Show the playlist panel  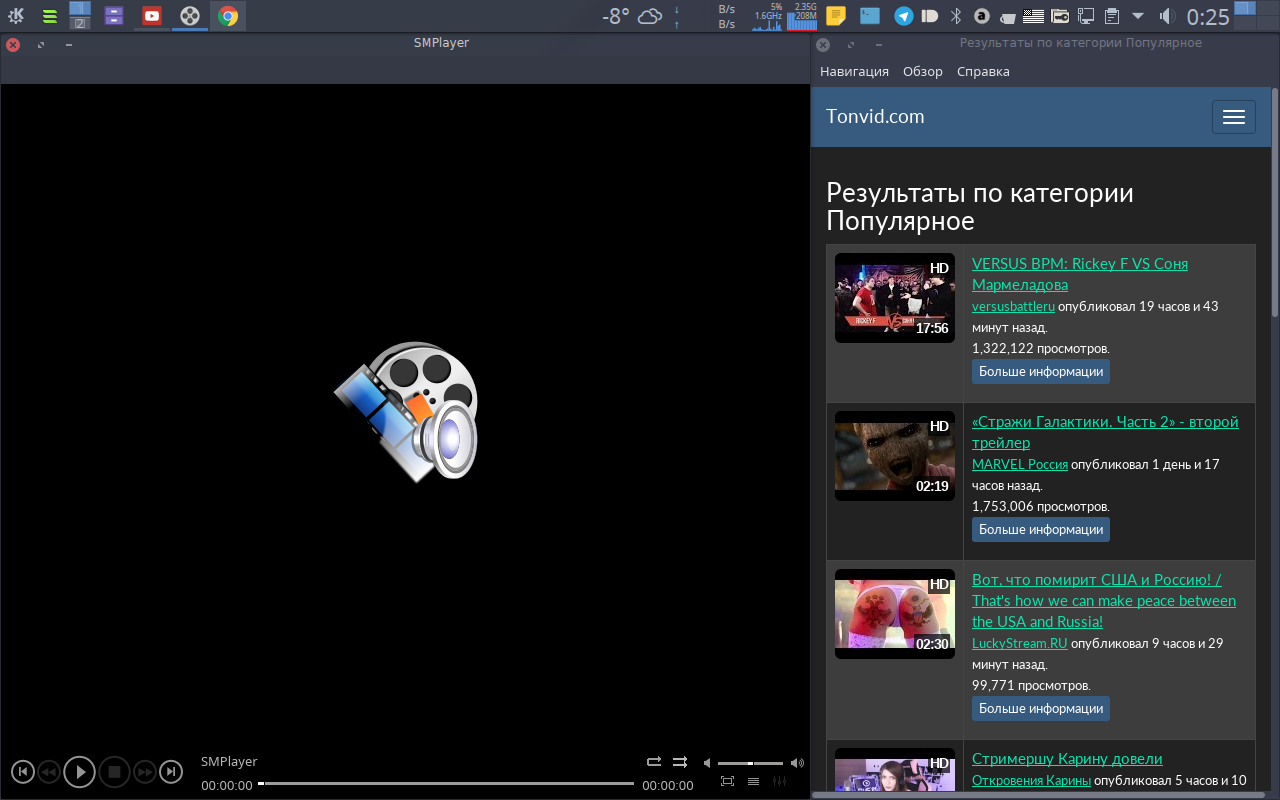click(x=753, y=781)
